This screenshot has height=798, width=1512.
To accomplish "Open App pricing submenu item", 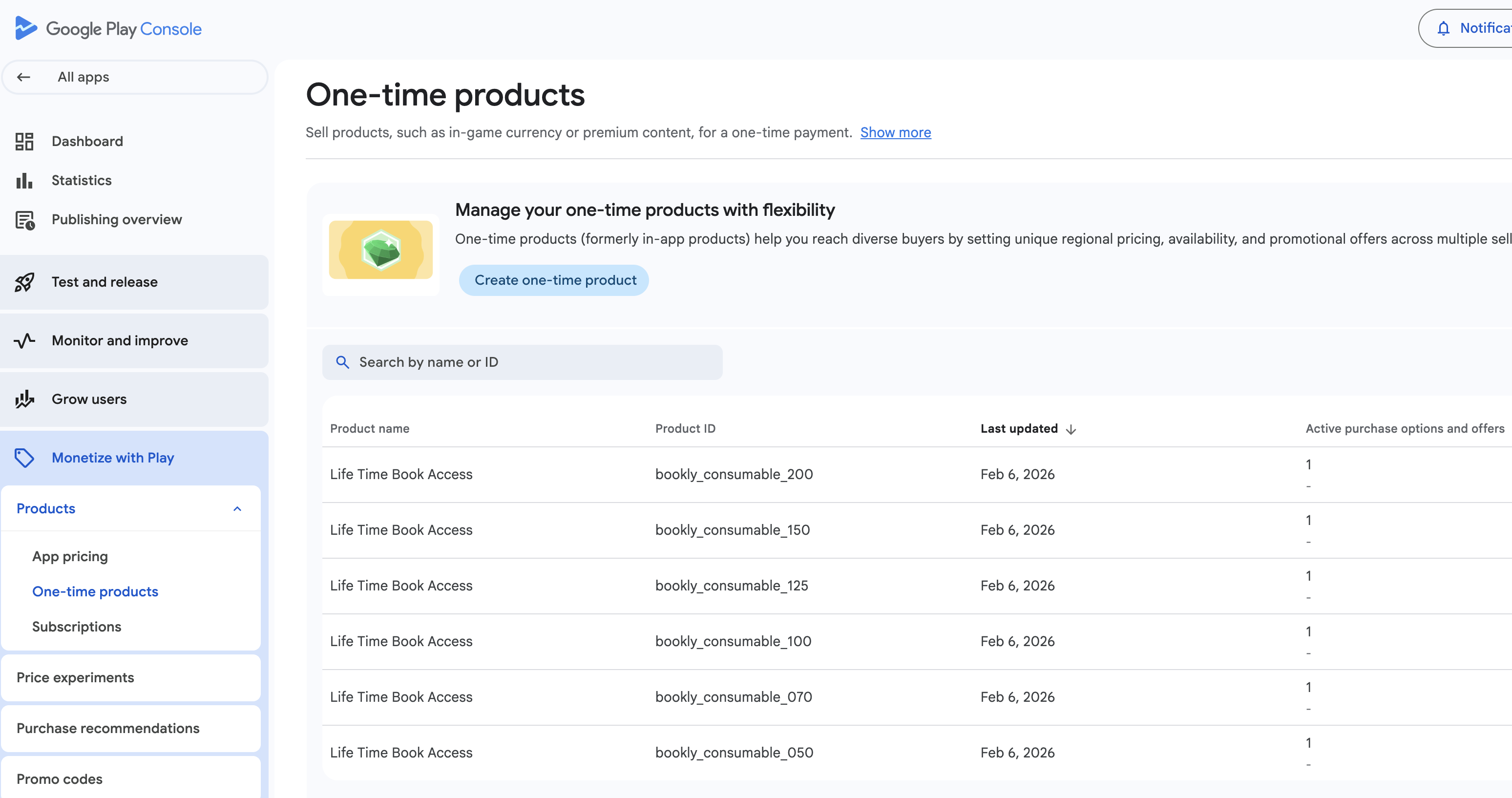I will tap(70, 556).
